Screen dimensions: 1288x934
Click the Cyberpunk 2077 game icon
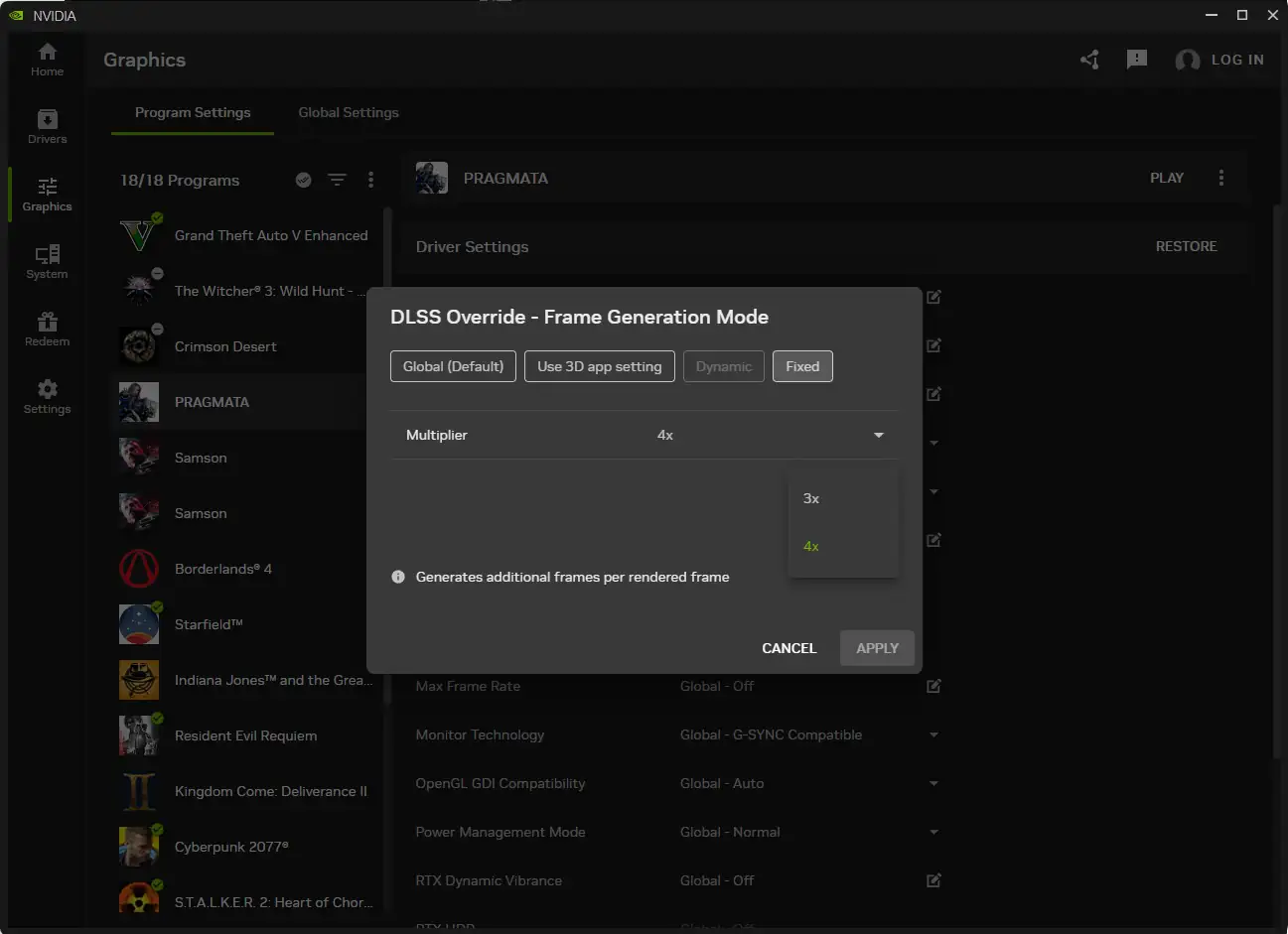139,847
